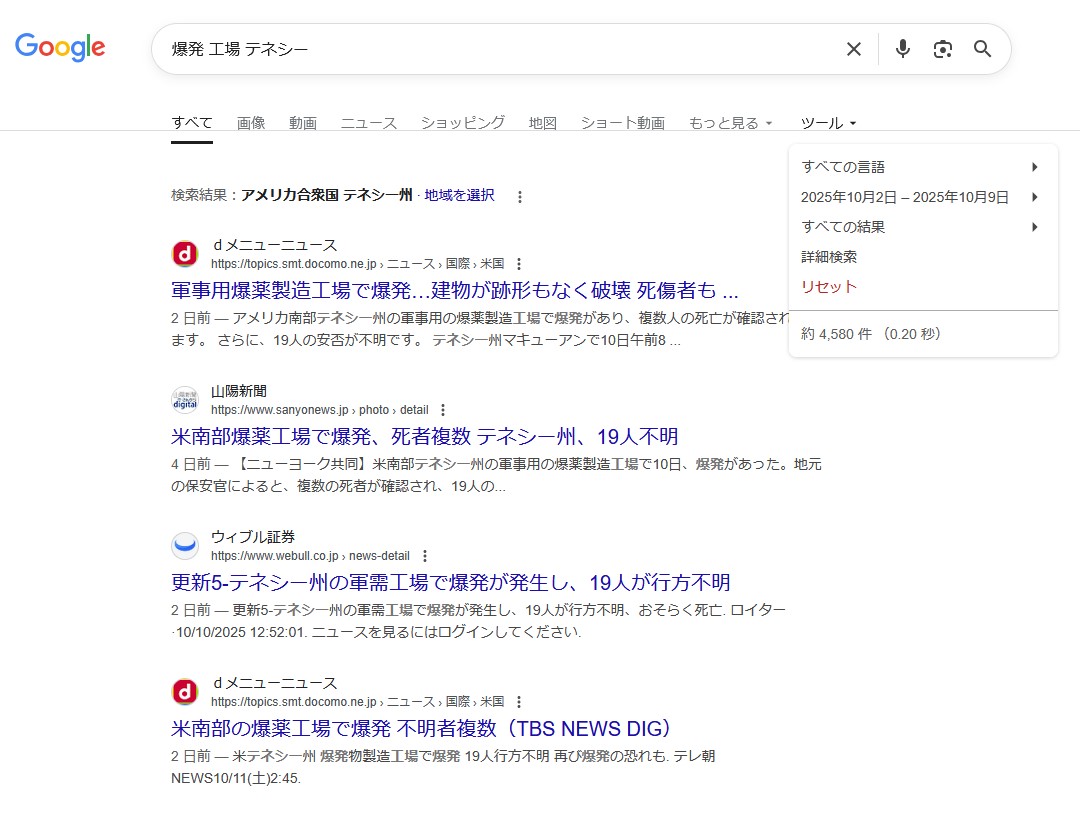
Task: Open three-dot menu beside the region selector
Action: click(519, 197)
